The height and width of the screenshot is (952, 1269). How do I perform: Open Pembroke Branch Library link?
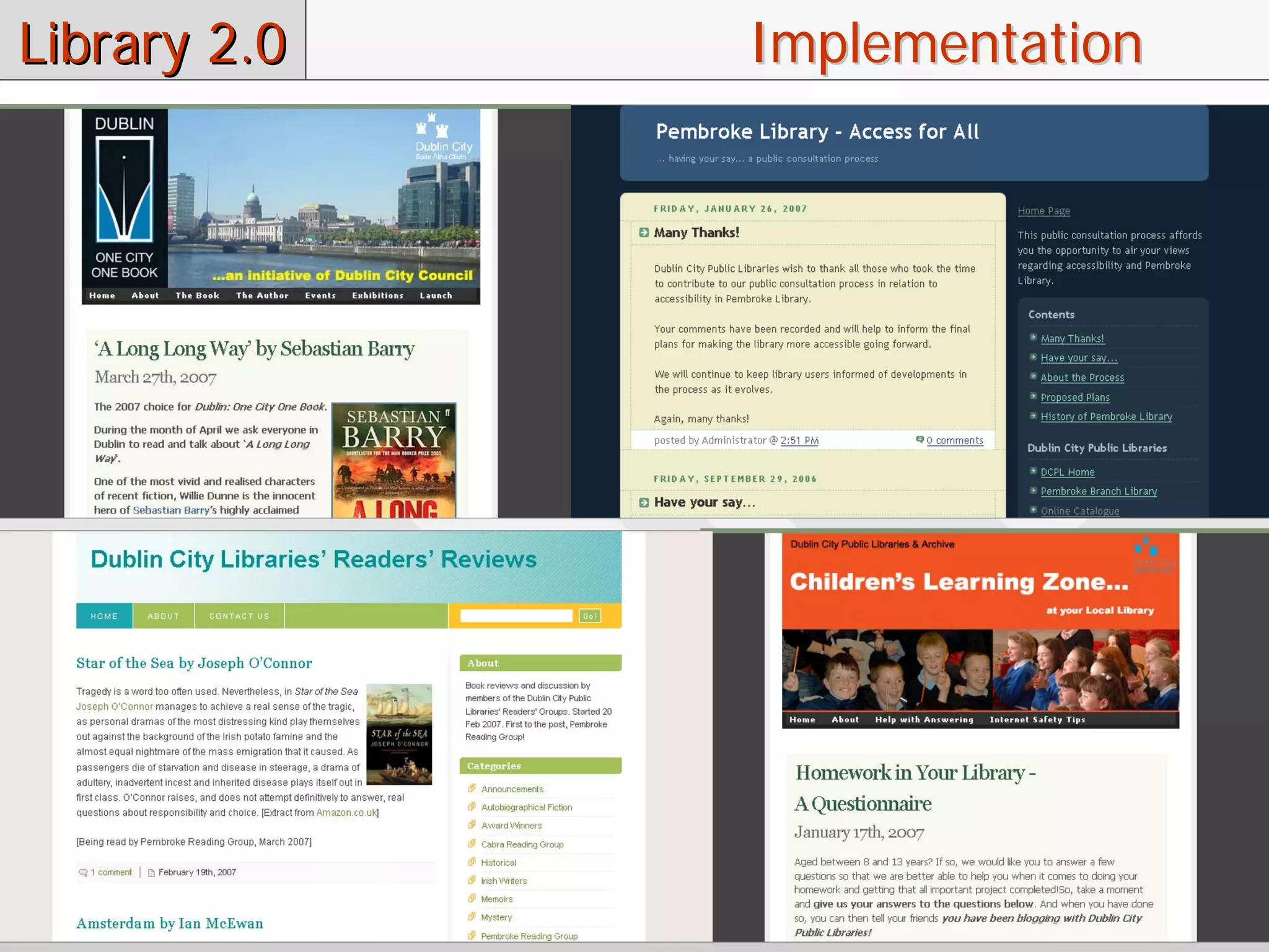coord(1099,491)
